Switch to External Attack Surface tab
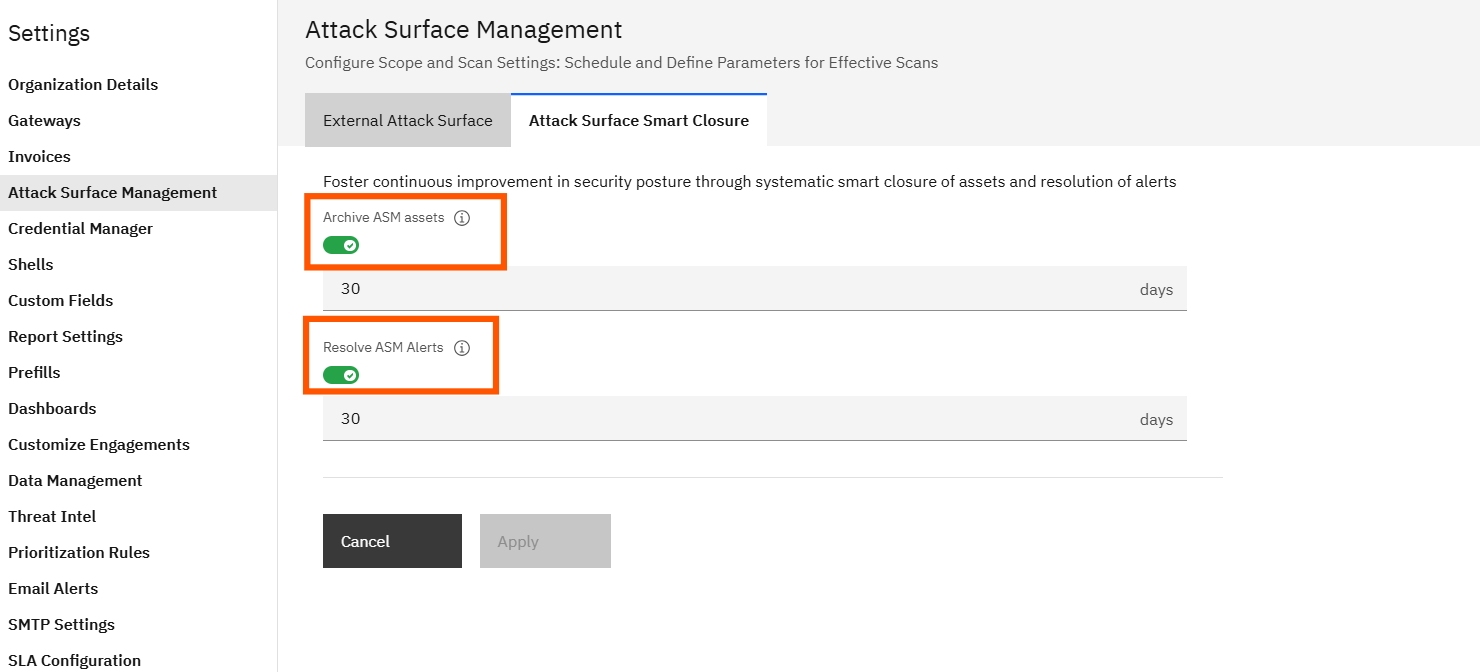1480x672 pixels. pyautogui.click(x=407, y=121)
